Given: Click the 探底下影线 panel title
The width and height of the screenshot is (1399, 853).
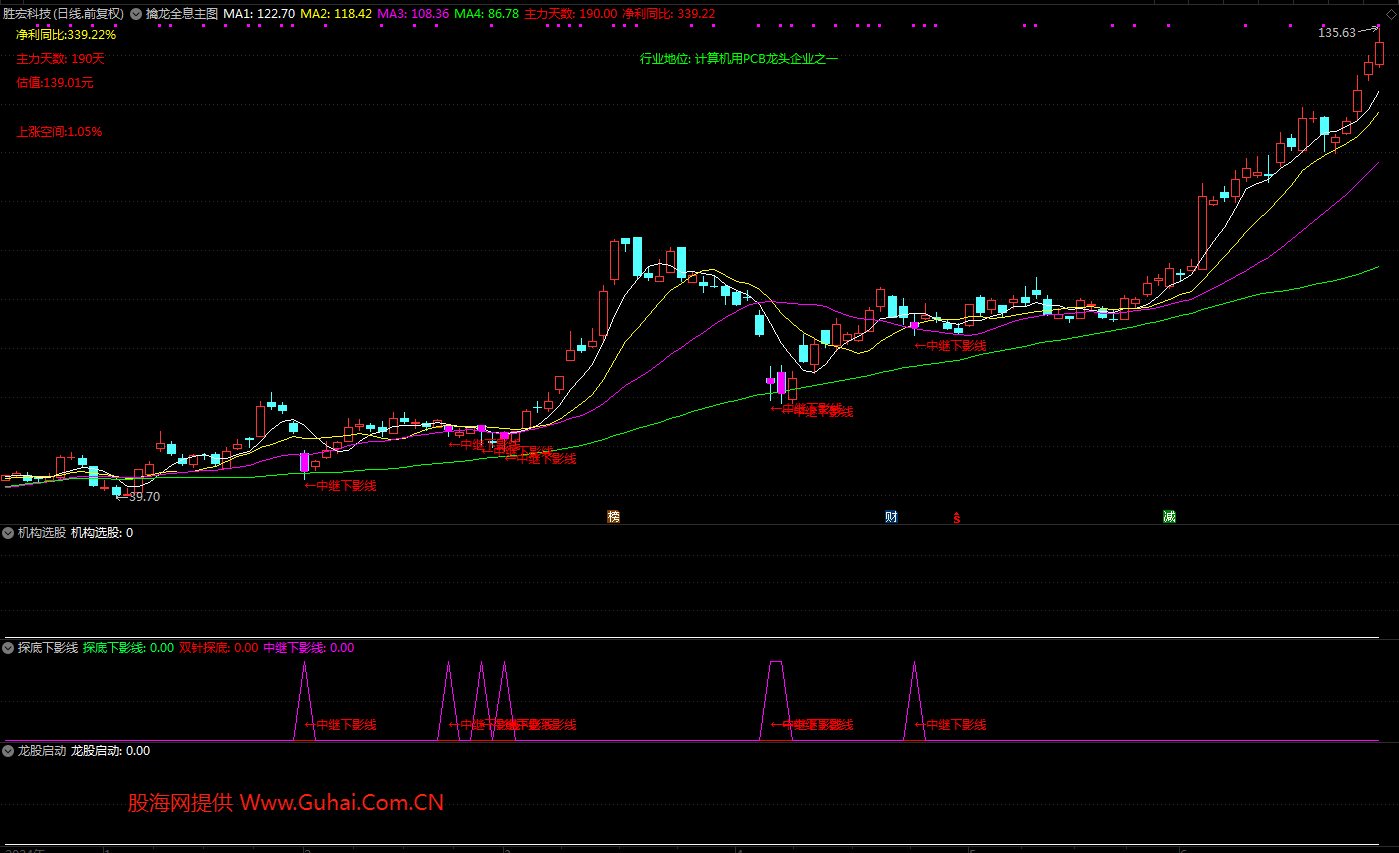Looking at the screenshot, I should coord(48,648).
